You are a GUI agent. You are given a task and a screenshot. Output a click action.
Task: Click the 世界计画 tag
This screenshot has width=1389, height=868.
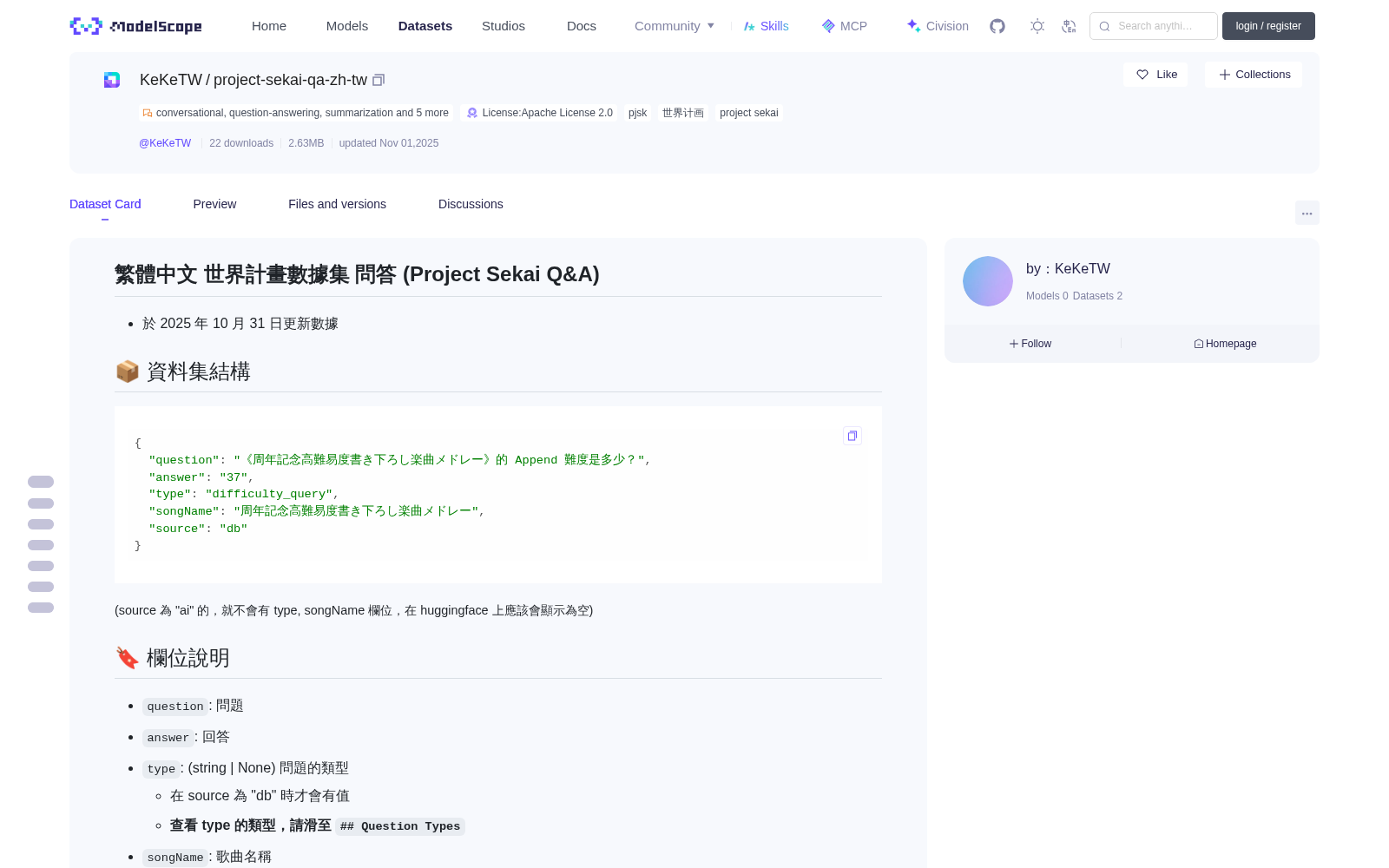(683, 113)
